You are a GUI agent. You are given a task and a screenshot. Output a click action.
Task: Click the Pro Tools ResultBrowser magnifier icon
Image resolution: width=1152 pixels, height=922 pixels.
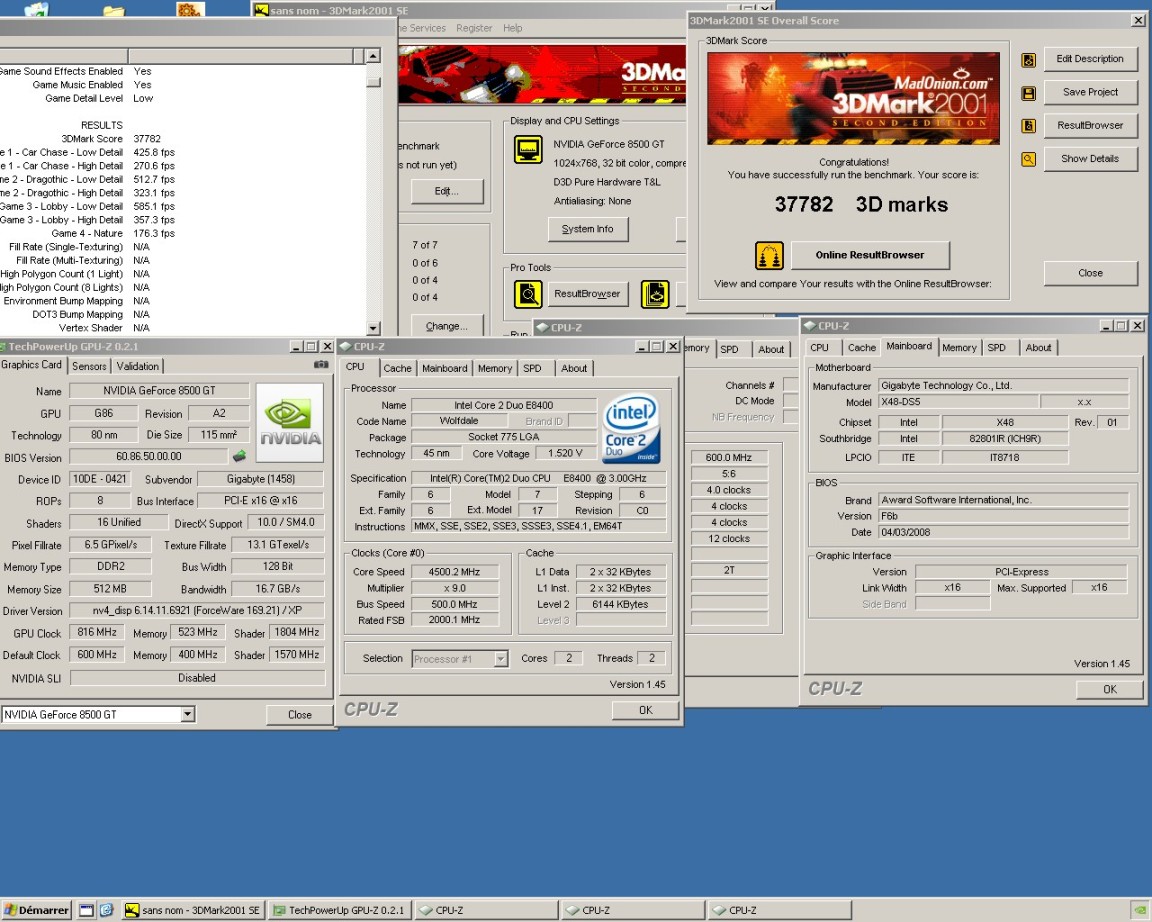coord(528,295)
